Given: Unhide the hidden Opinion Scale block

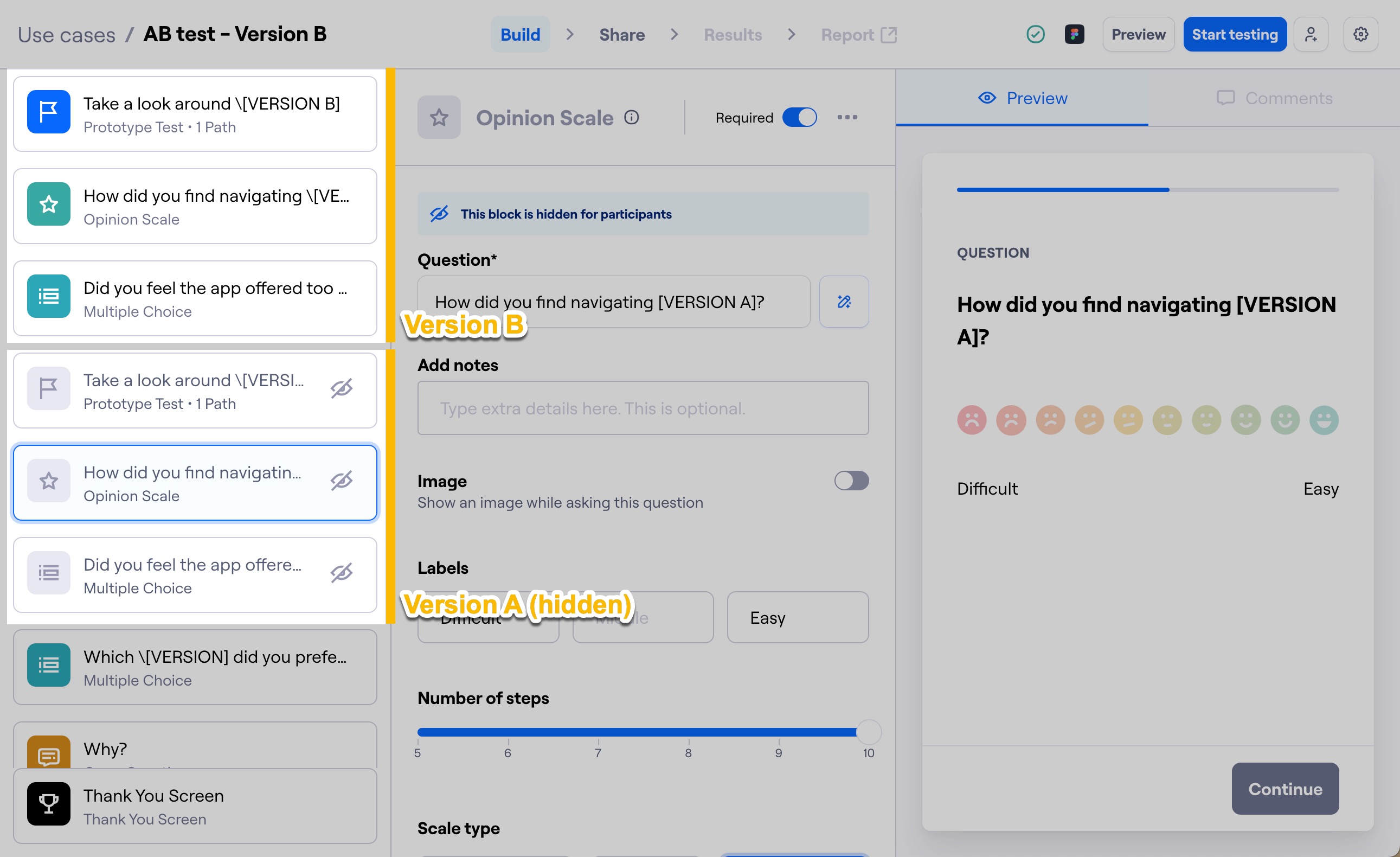Looking at the screenshot, I should point(342,481).
